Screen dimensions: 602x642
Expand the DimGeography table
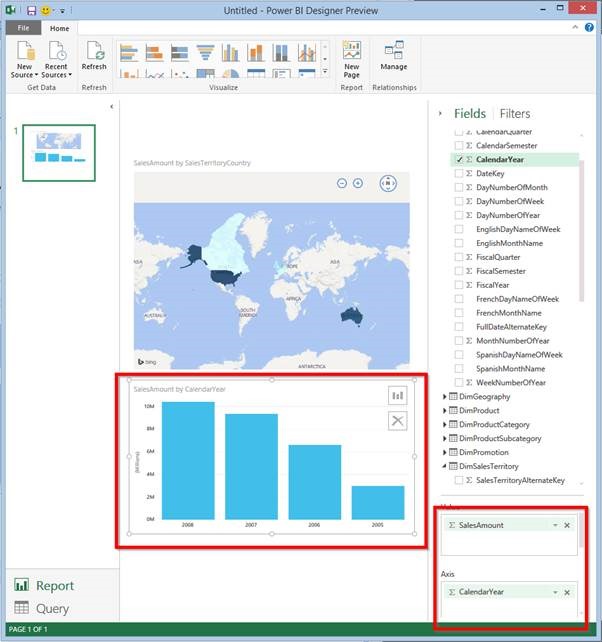pyautogui.click(x=444, y=396)
